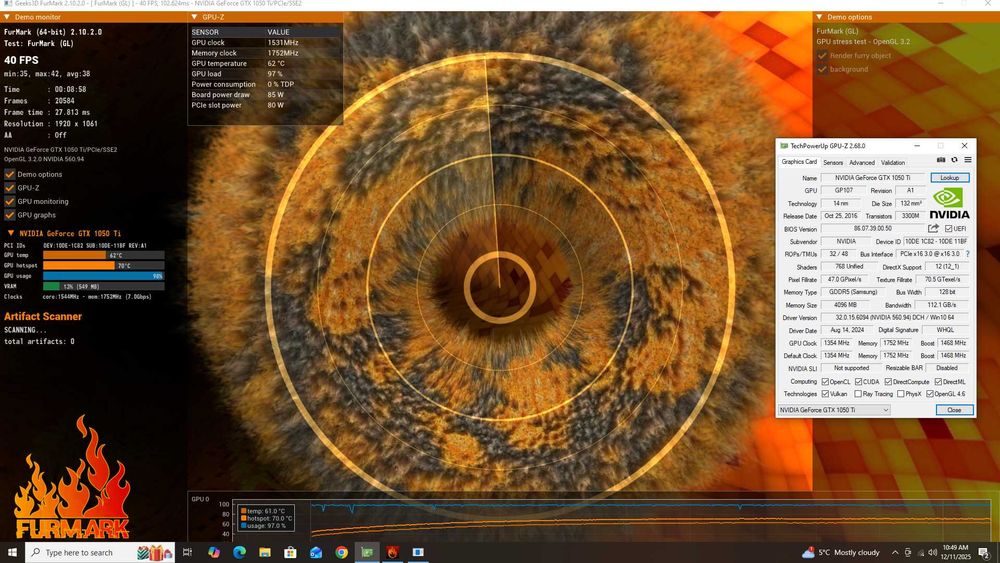Open Microsoft Store from the taskbar

(290, 552)
